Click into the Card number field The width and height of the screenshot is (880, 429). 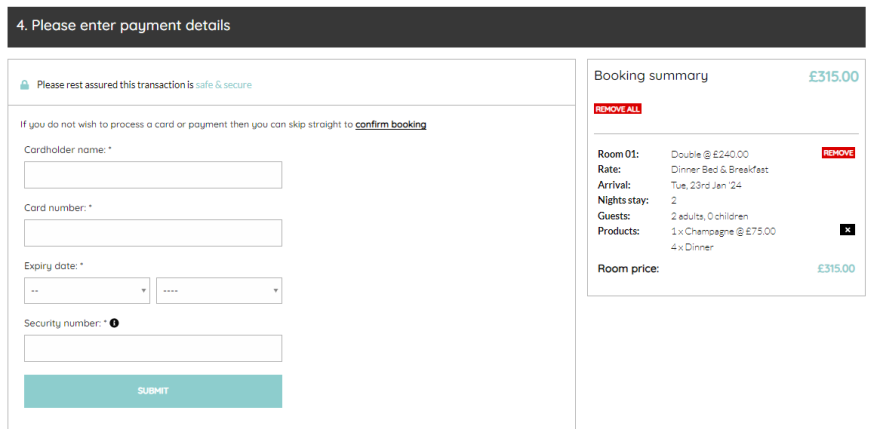click(153, 233)
